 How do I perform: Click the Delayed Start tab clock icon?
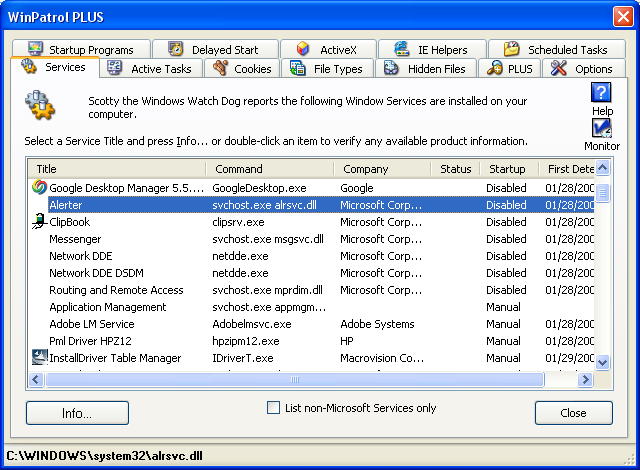pyautogui.click(x=176, y=49)
